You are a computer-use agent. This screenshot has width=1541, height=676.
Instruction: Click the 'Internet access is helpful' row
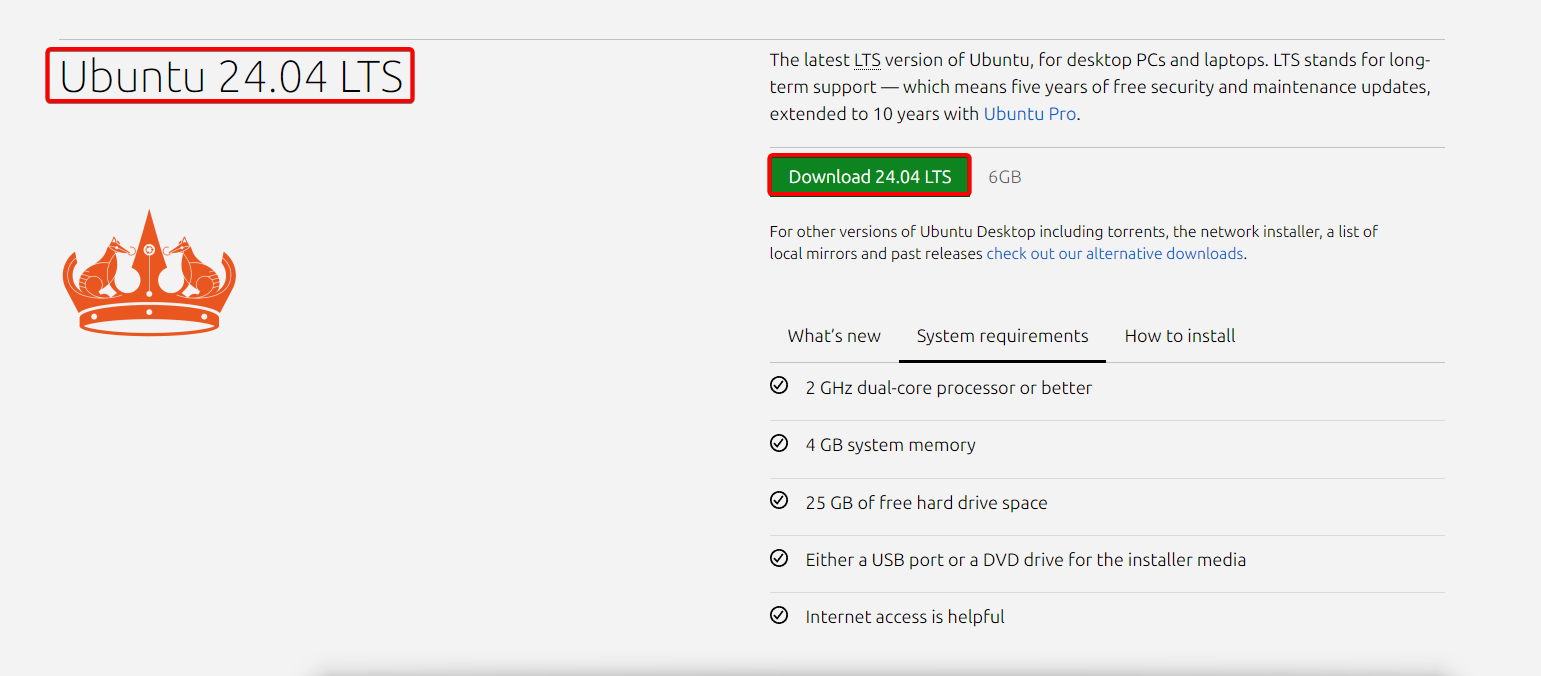pos(905,616)
